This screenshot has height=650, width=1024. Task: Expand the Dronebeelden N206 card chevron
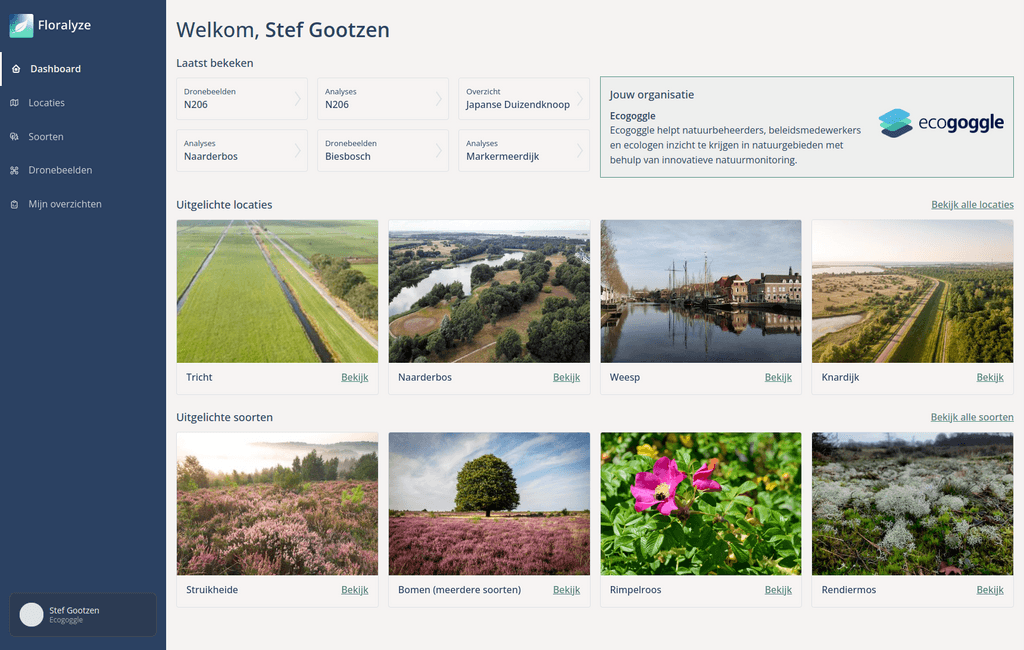pos(299,99)
